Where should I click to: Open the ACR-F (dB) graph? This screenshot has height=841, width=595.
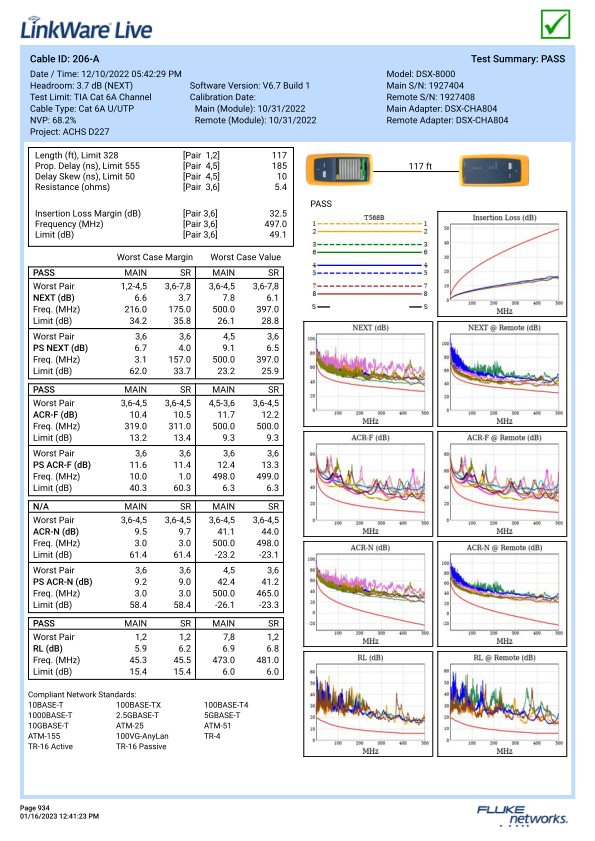(368, 484)
